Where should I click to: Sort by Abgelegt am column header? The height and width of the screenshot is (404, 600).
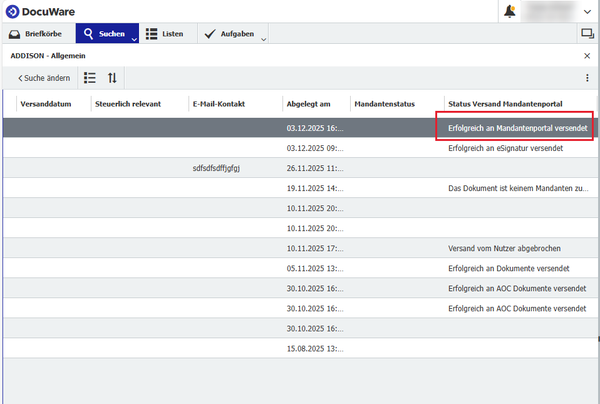pyautogui.click(x=308, y=104)
